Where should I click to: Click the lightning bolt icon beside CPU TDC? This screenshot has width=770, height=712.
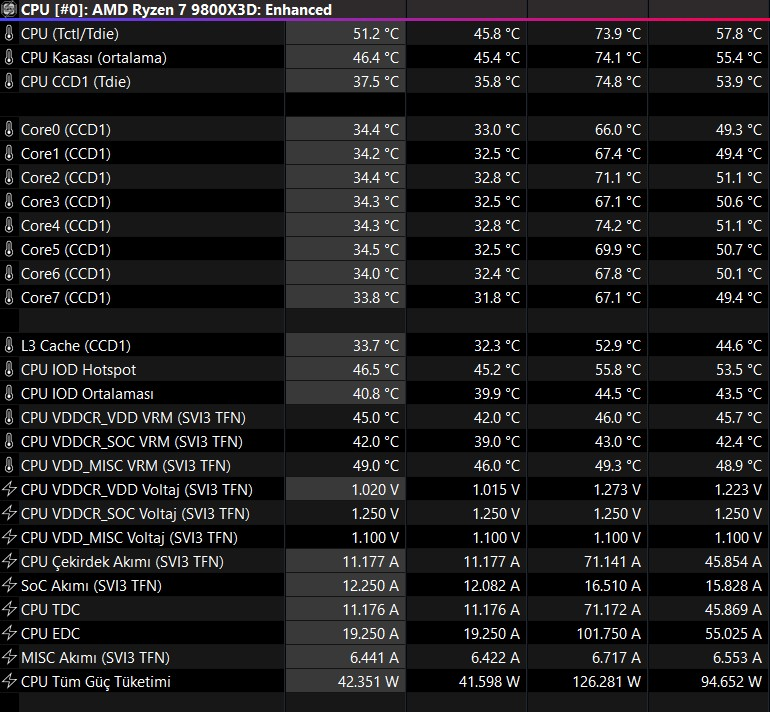tap(9, 609)
